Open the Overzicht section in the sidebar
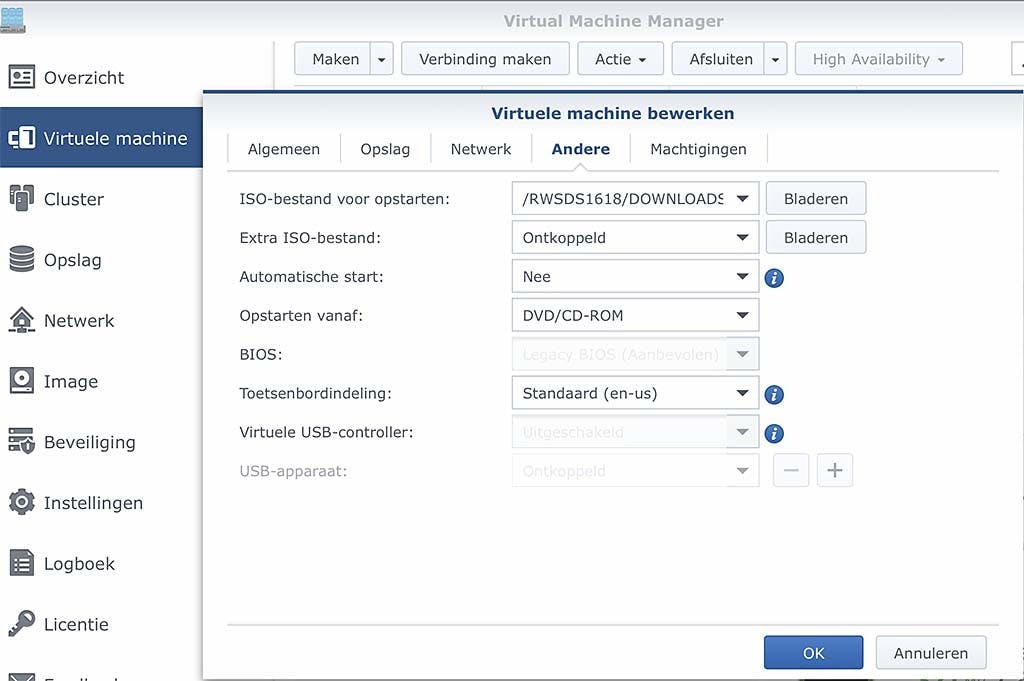1024x681 pixels. pos(84,77)
